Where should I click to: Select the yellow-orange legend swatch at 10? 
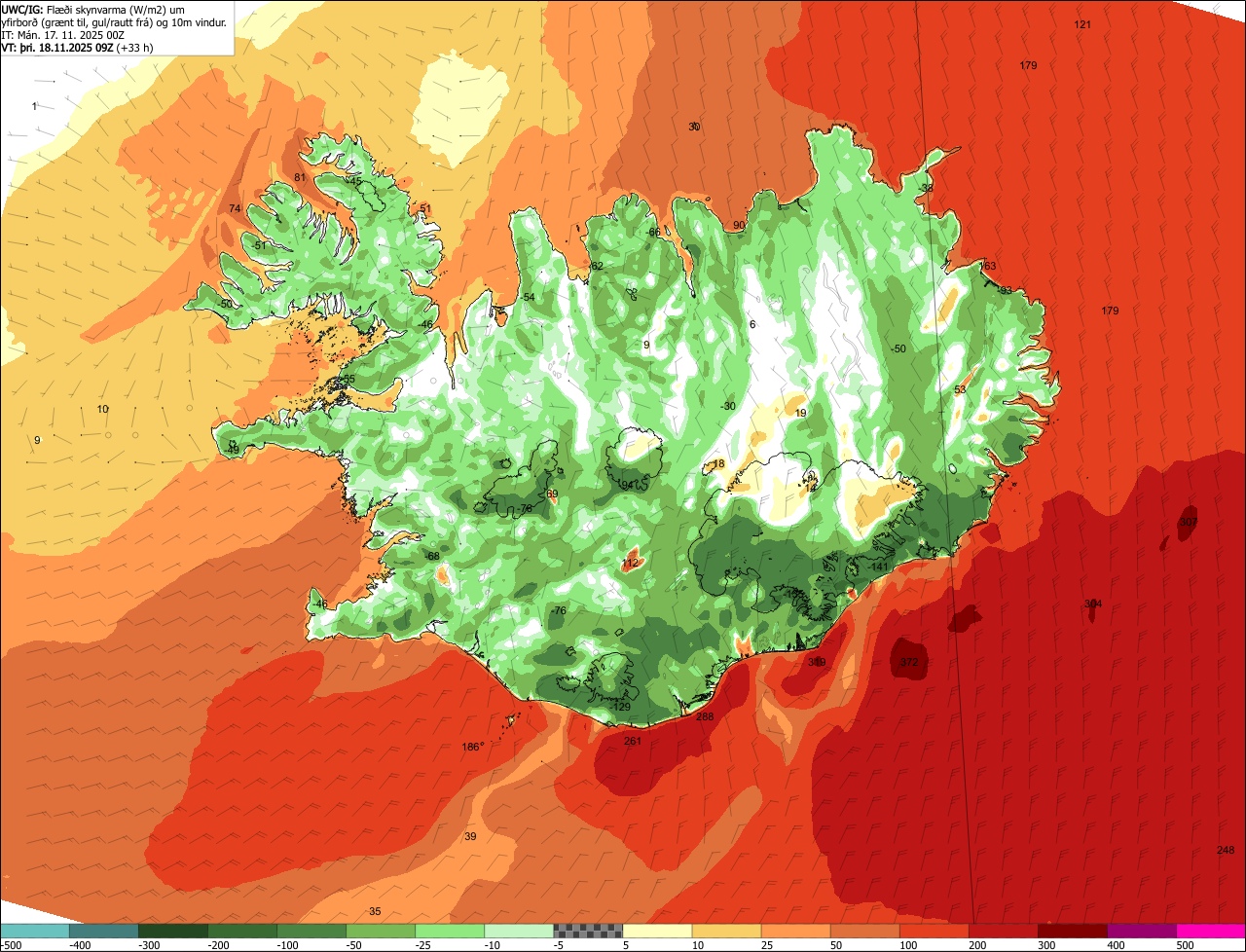[726, 931]
